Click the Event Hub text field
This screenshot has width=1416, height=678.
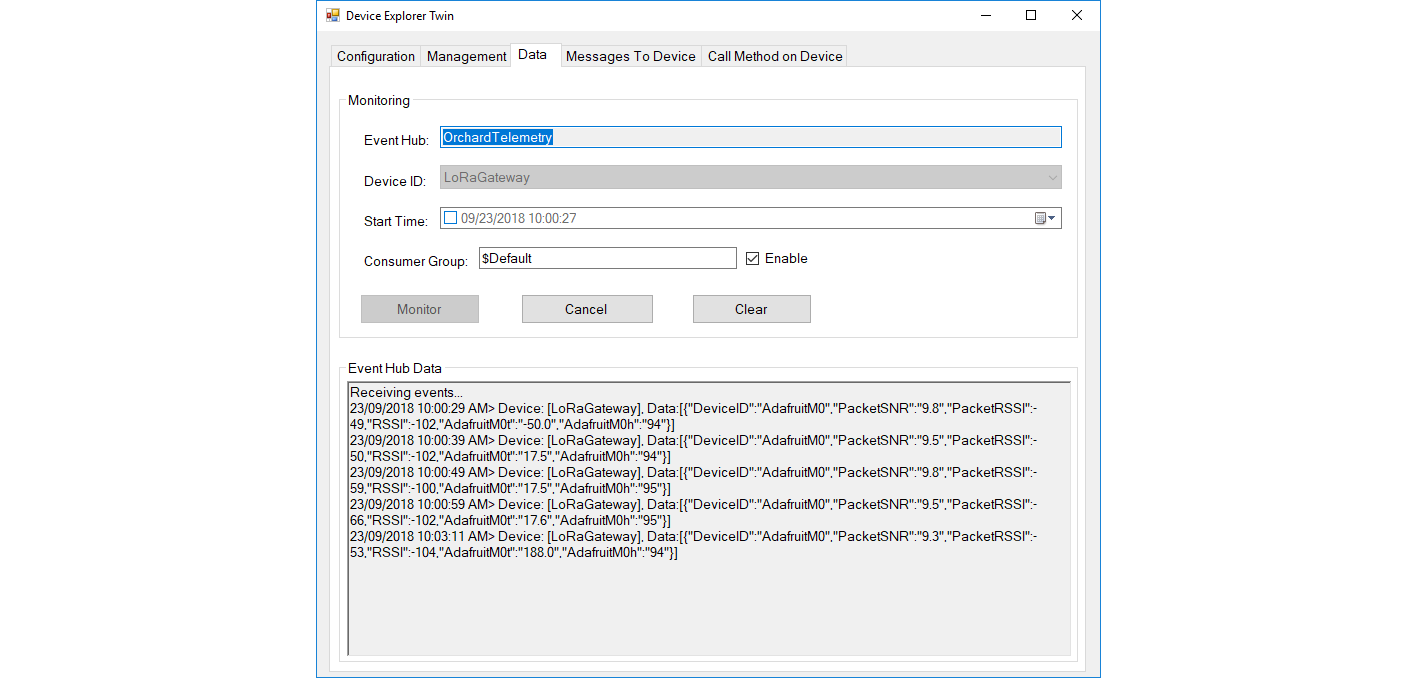pyautogui.click(x=750, y=138)
